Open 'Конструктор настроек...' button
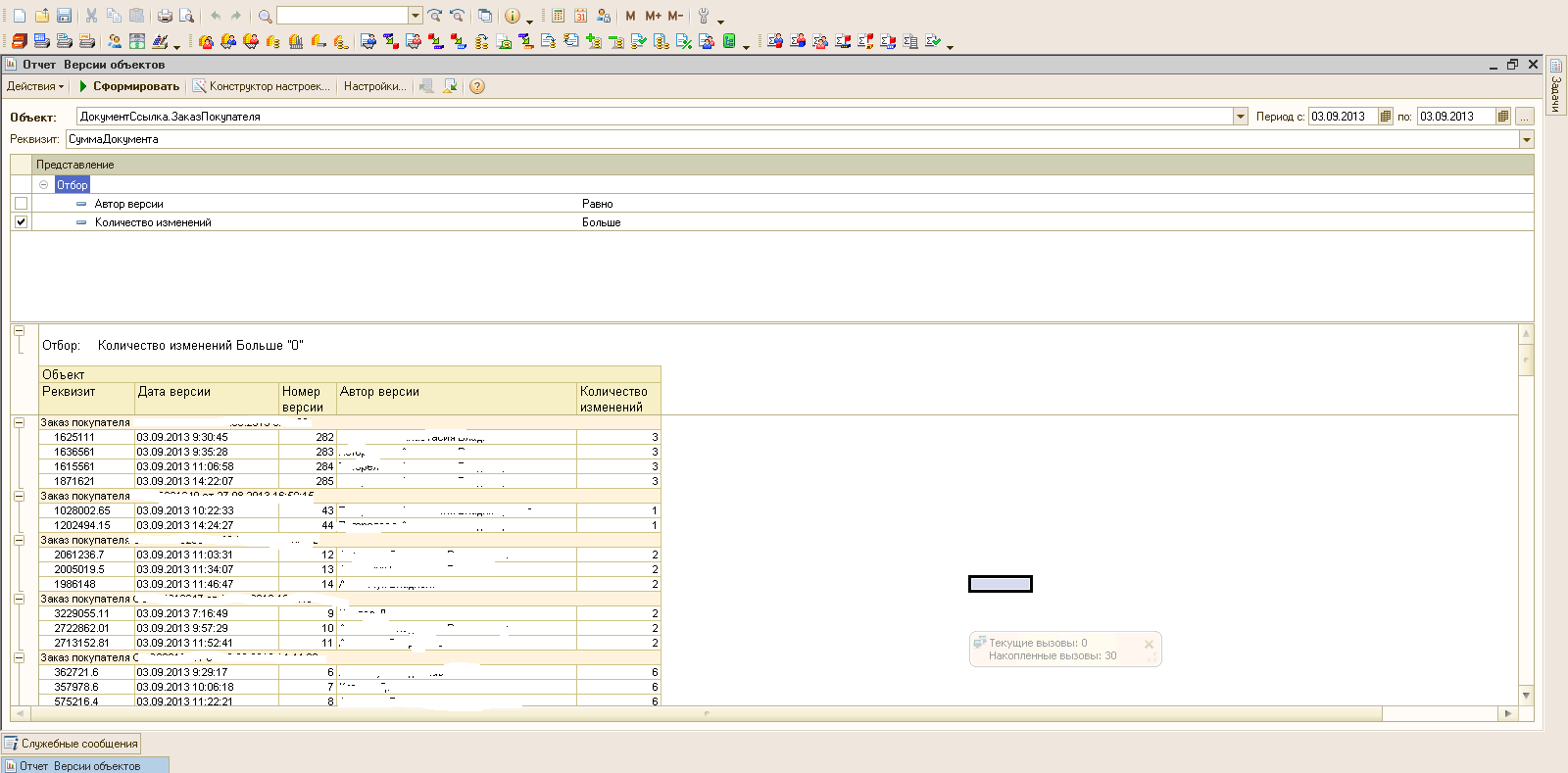 262,86
